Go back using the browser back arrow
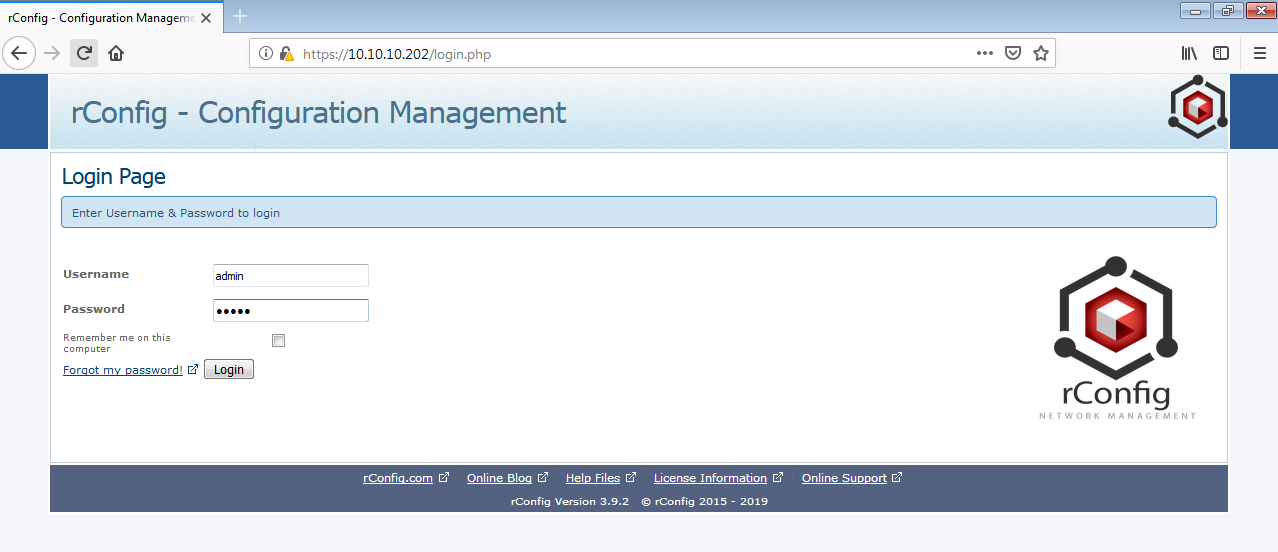Viewport: 1278px width, 552px height. coord(19,53)
